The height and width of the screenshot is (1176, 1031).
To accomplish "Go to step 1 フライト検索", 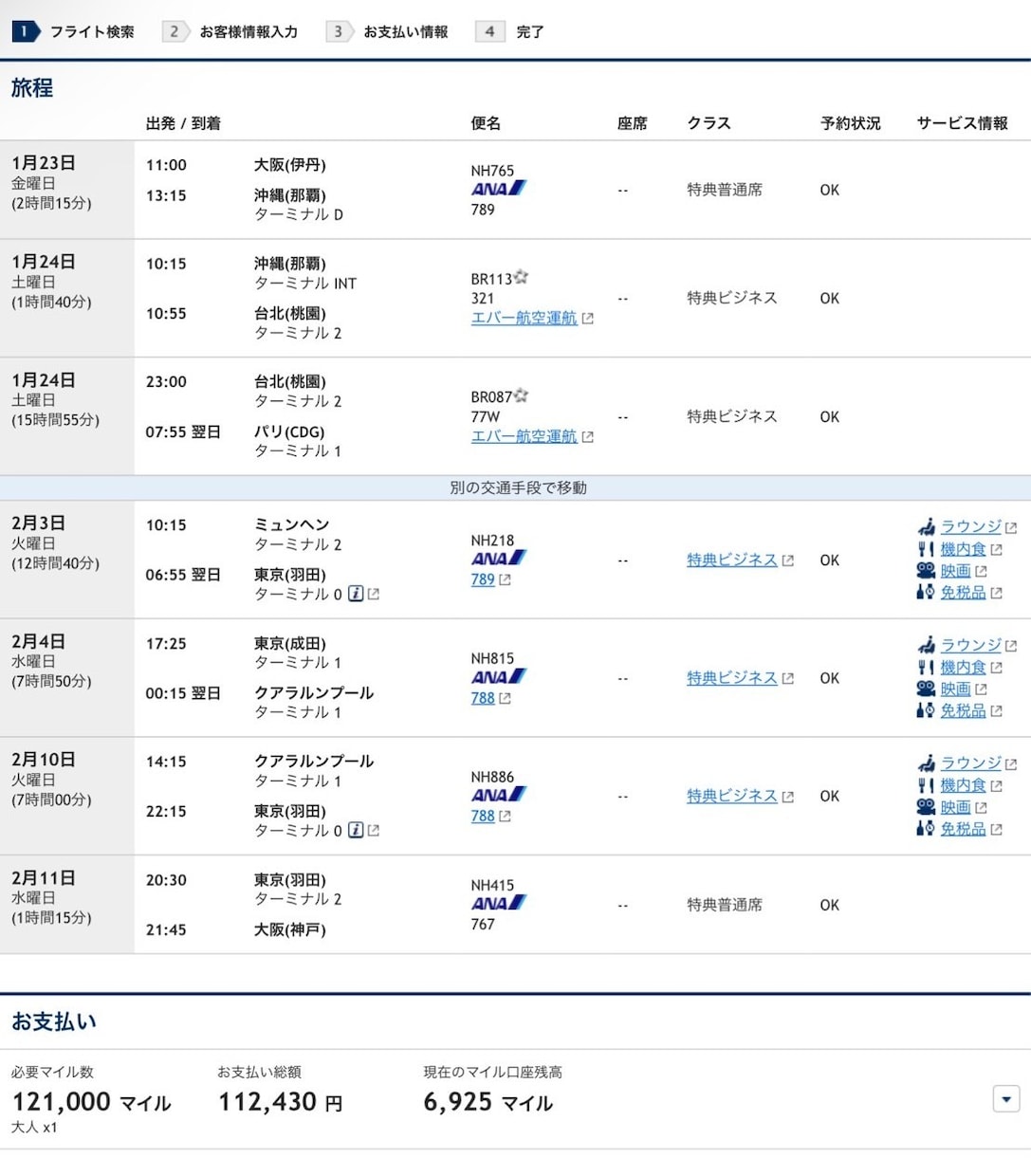I will pos(73,31).
